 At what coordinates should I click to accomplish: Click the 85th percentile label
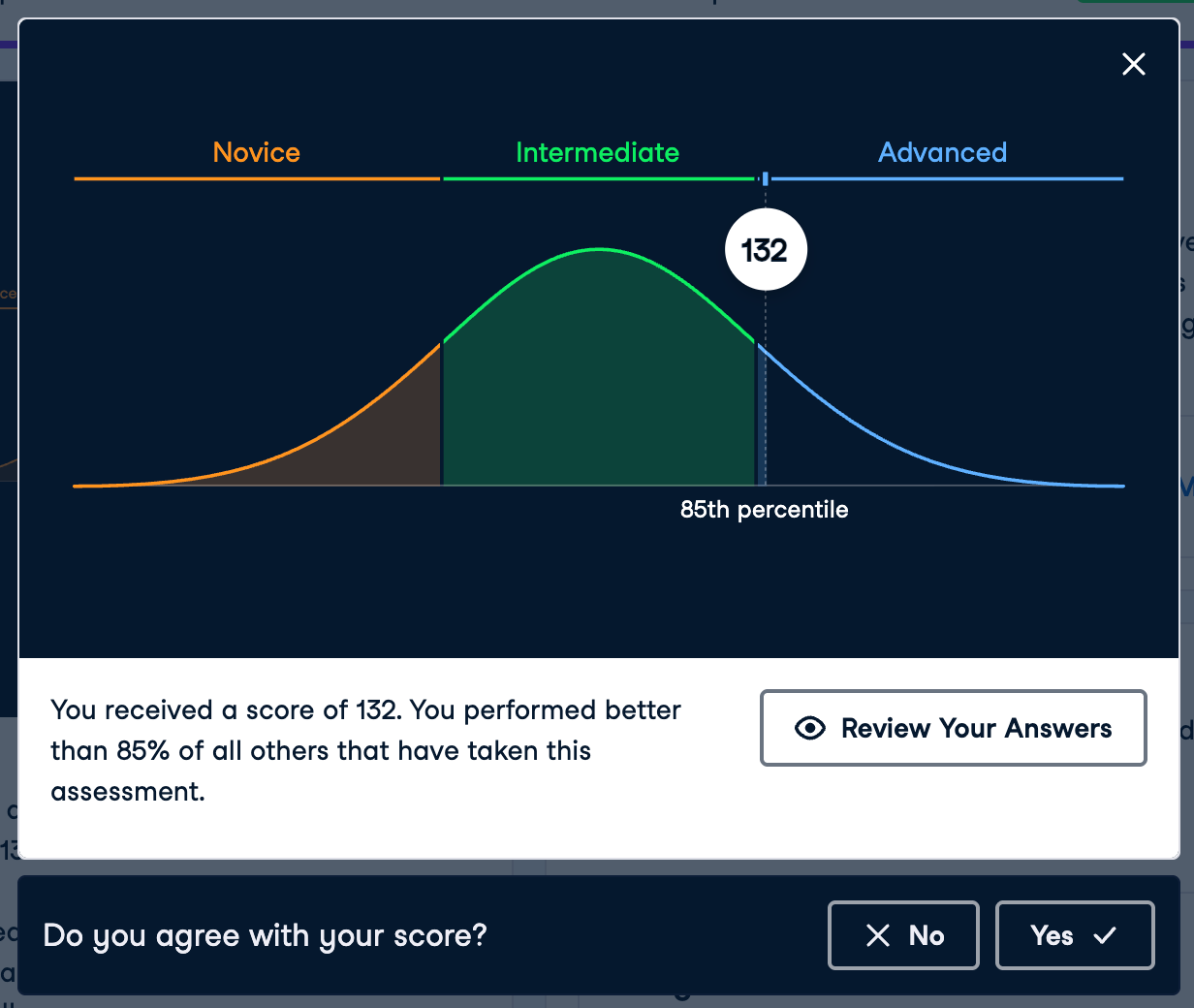tap(764, 510)
